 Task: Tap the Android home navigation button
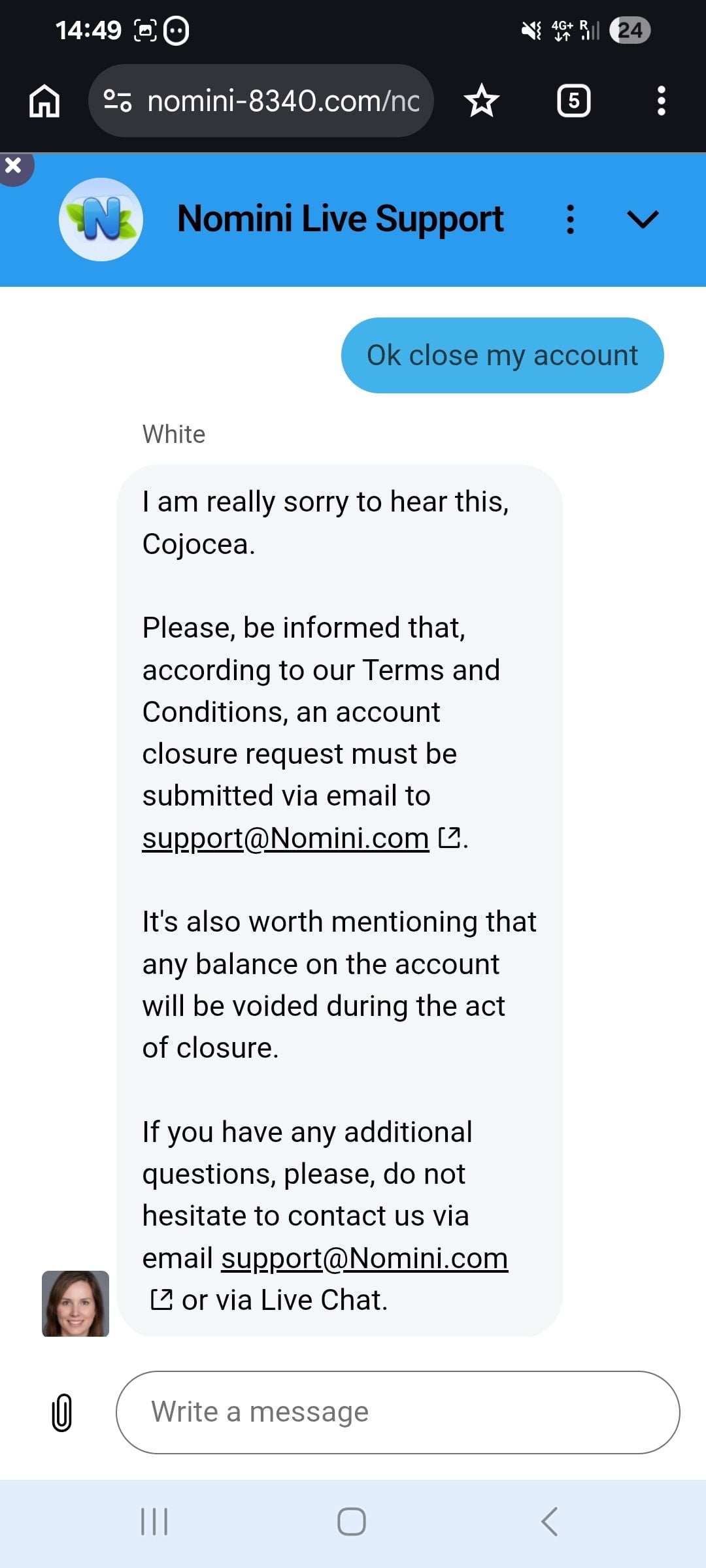coord(352,1522)
